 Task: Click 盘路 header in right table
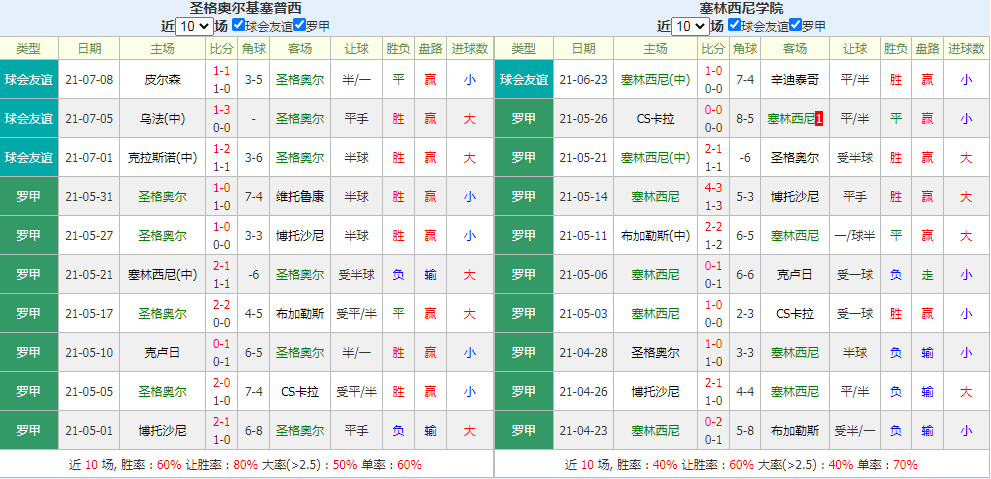927,48
